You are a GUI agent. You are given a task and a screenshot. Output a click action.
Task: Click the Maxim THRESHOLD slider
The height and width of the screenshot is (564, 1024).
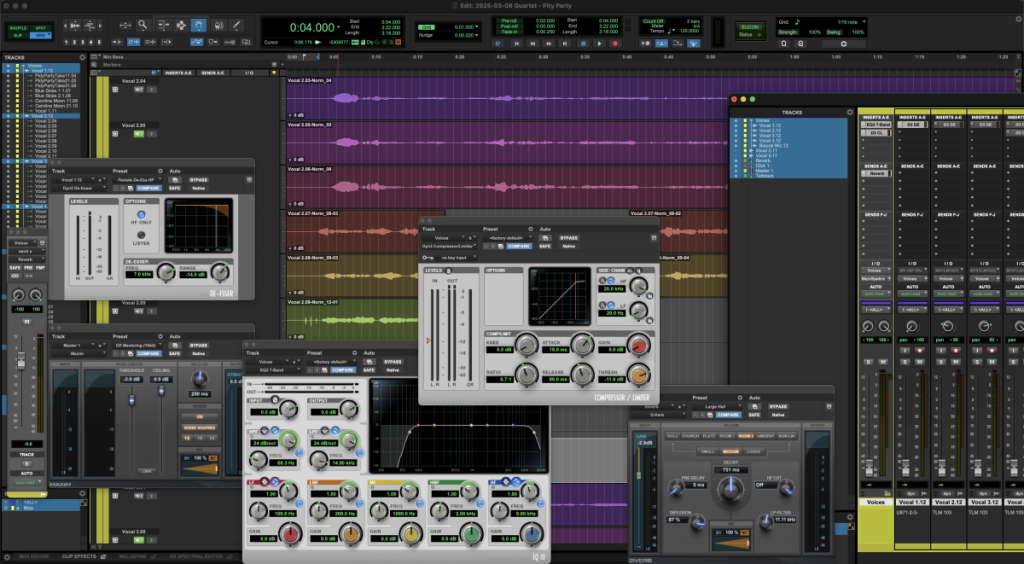click(x=132, y=399)
